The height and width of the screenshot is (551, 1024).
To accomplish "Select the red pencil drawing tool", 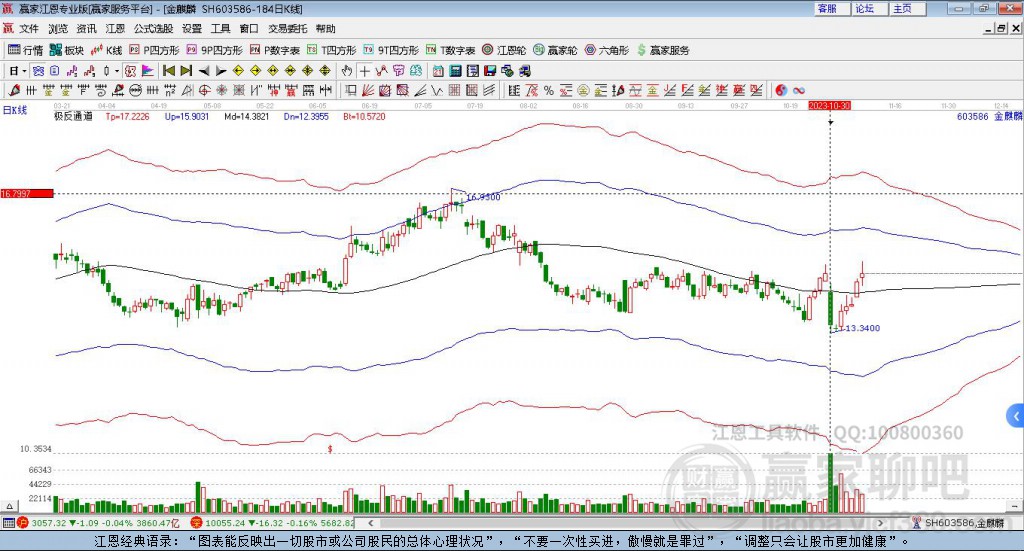I will 14,90.
